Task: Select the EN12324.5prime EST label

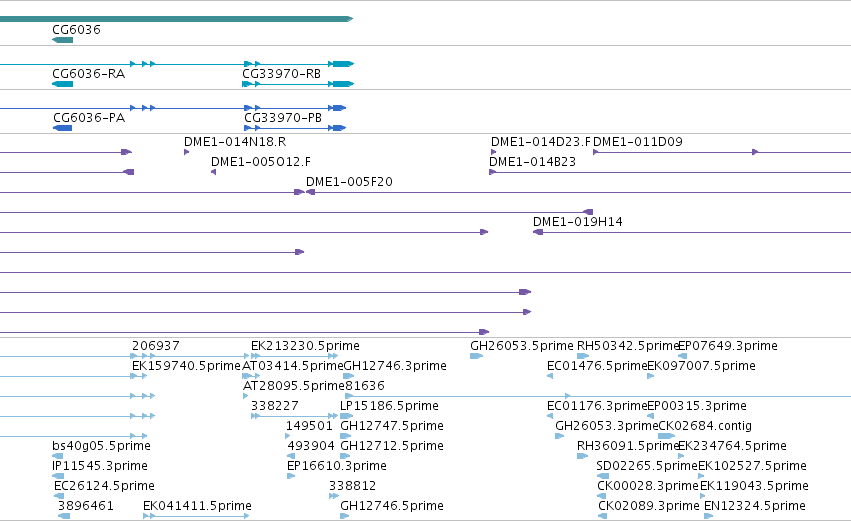Action: [755, 506]
